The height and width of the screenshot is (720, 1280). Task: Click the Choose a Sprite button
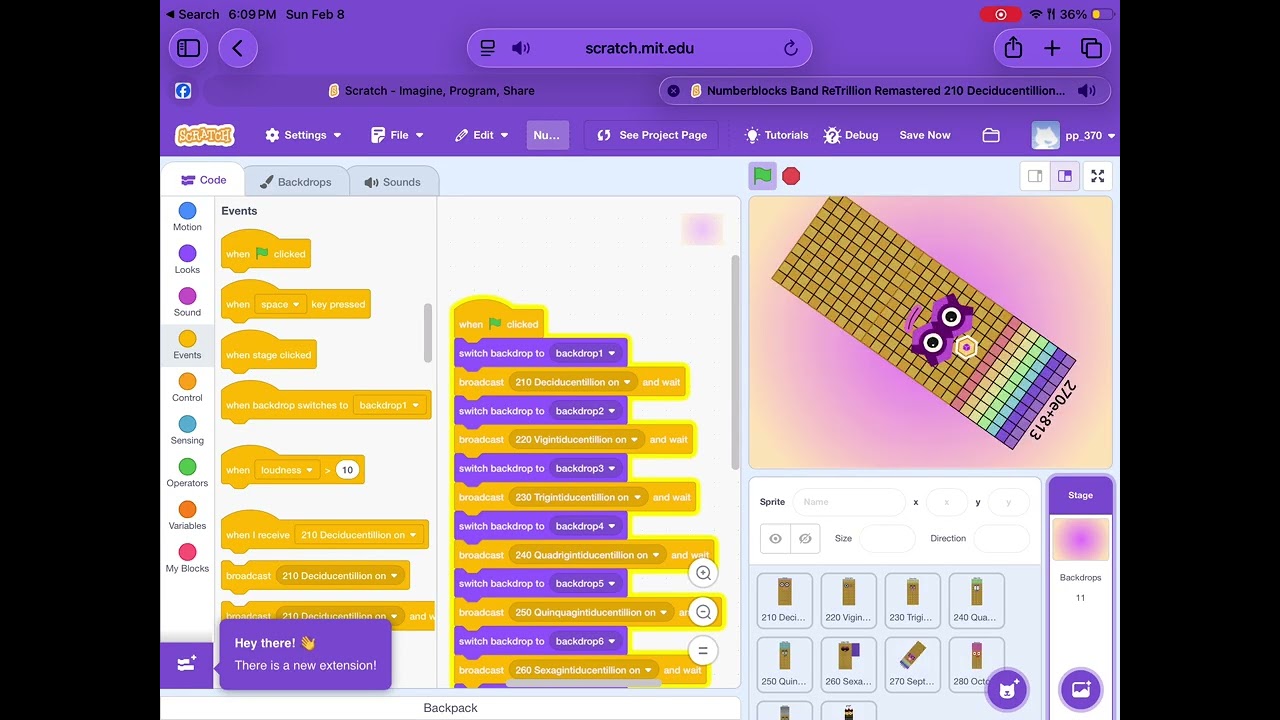(x=1008, y=689)
